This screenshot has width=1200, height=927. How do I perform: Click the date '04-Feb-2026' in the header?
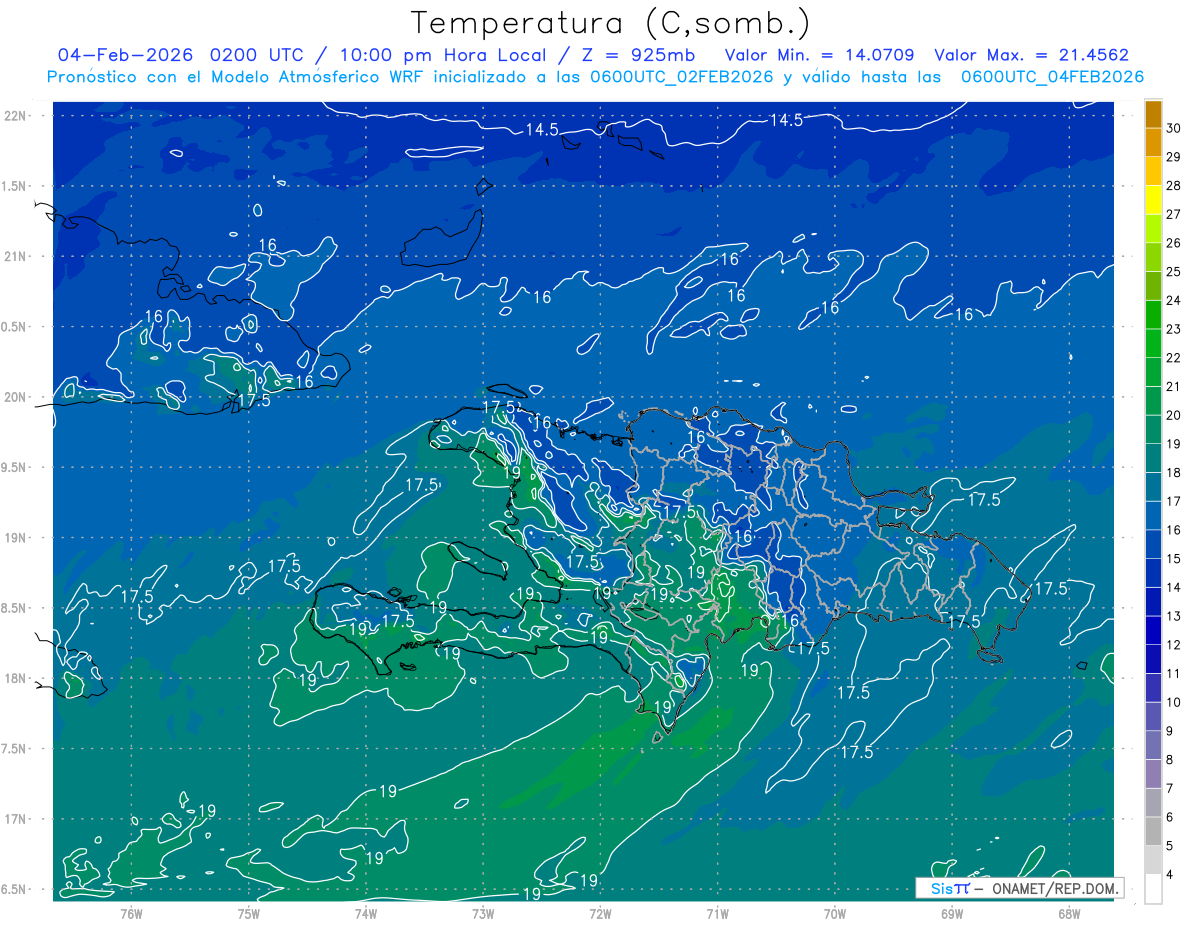pyautogui.click(x=124, y=55)
